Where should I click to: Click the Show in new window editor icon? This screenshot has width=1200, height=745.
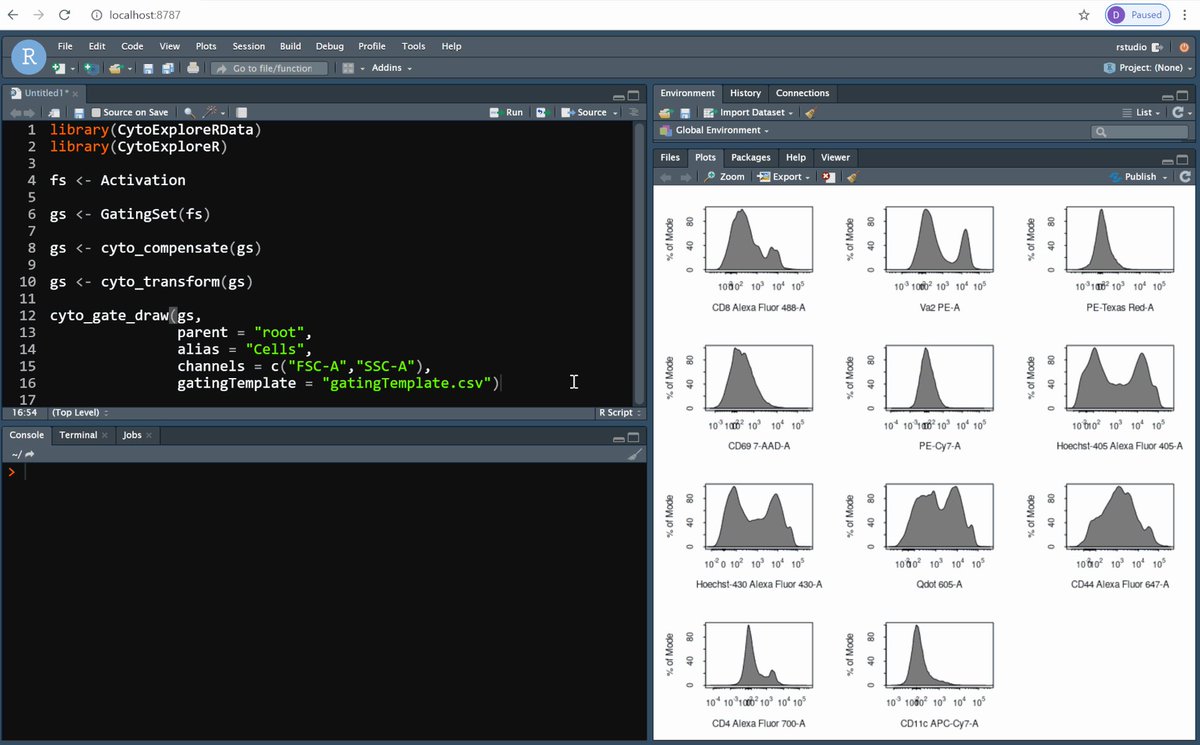tap(54, 113)
